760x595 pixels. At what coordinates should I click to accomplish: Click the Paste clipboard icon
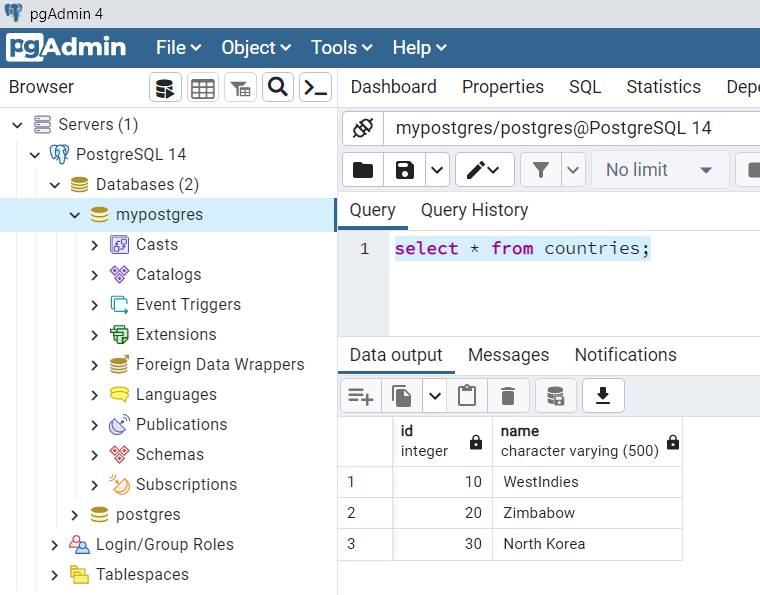coord(467,396)
